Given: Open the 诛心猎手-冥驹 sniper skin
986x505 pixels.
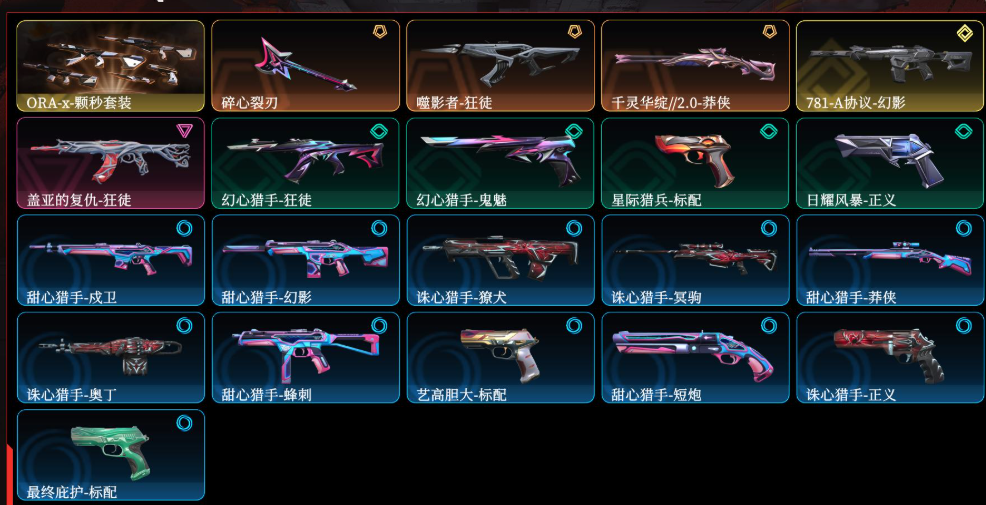Looking at the screenshot, I should 695,260.
